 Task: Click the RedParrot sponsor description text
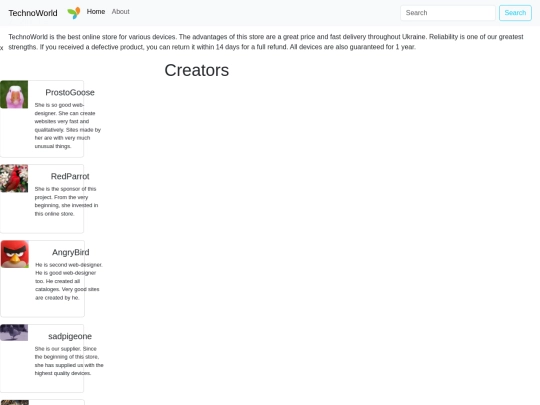coord(66,201)
